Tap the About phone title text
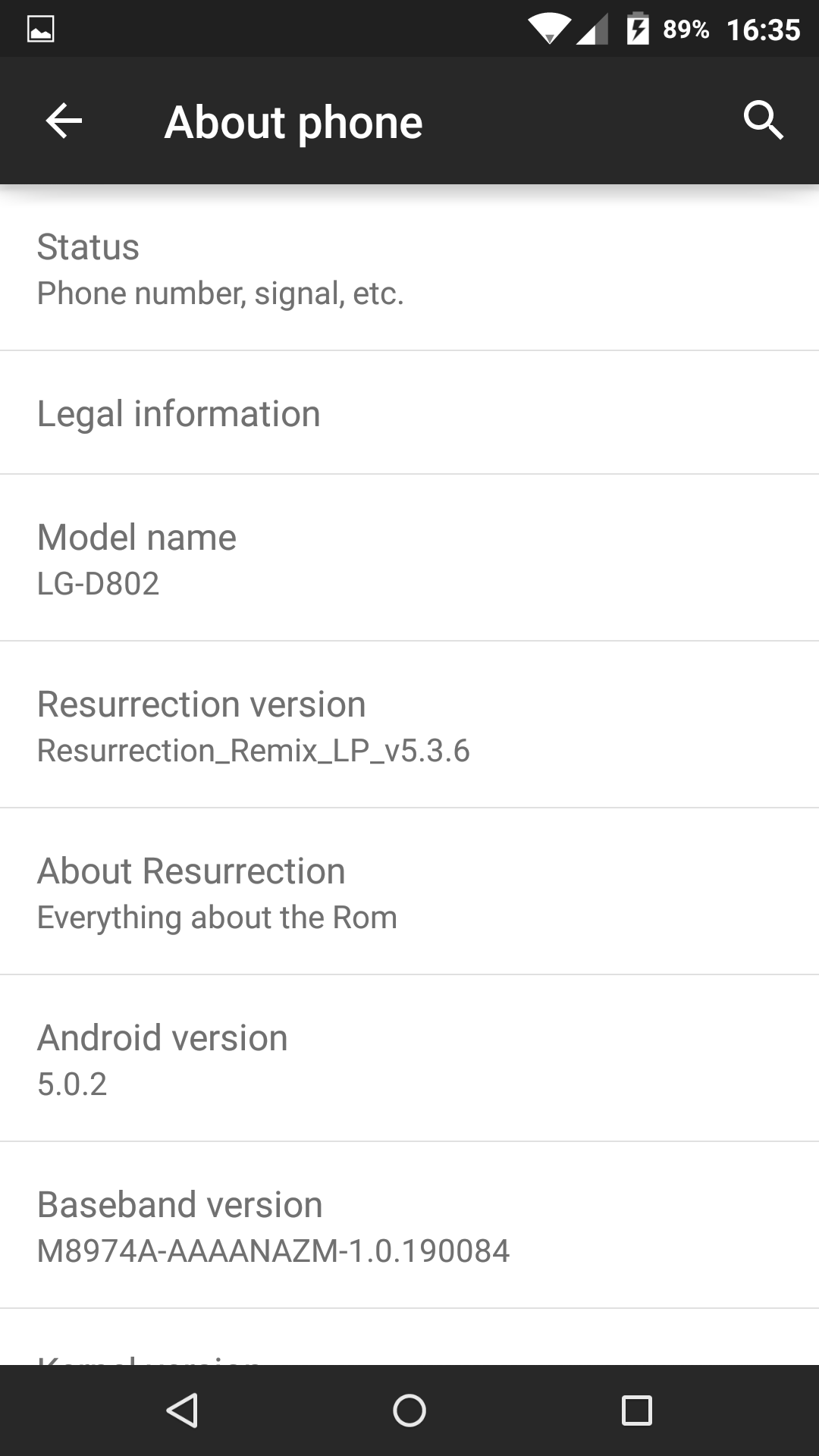This screenshot has height=1456, width=819. pyautogui.click(x=293, y=123)
